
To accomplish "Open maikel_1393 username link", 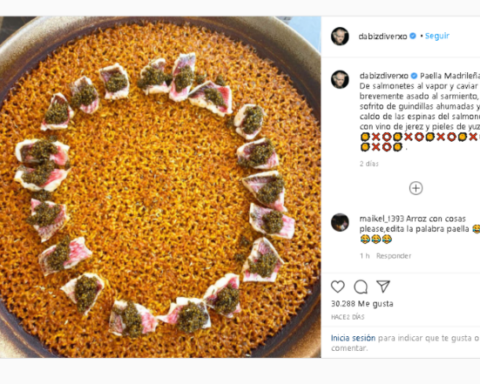I will [x=381, y=219].
